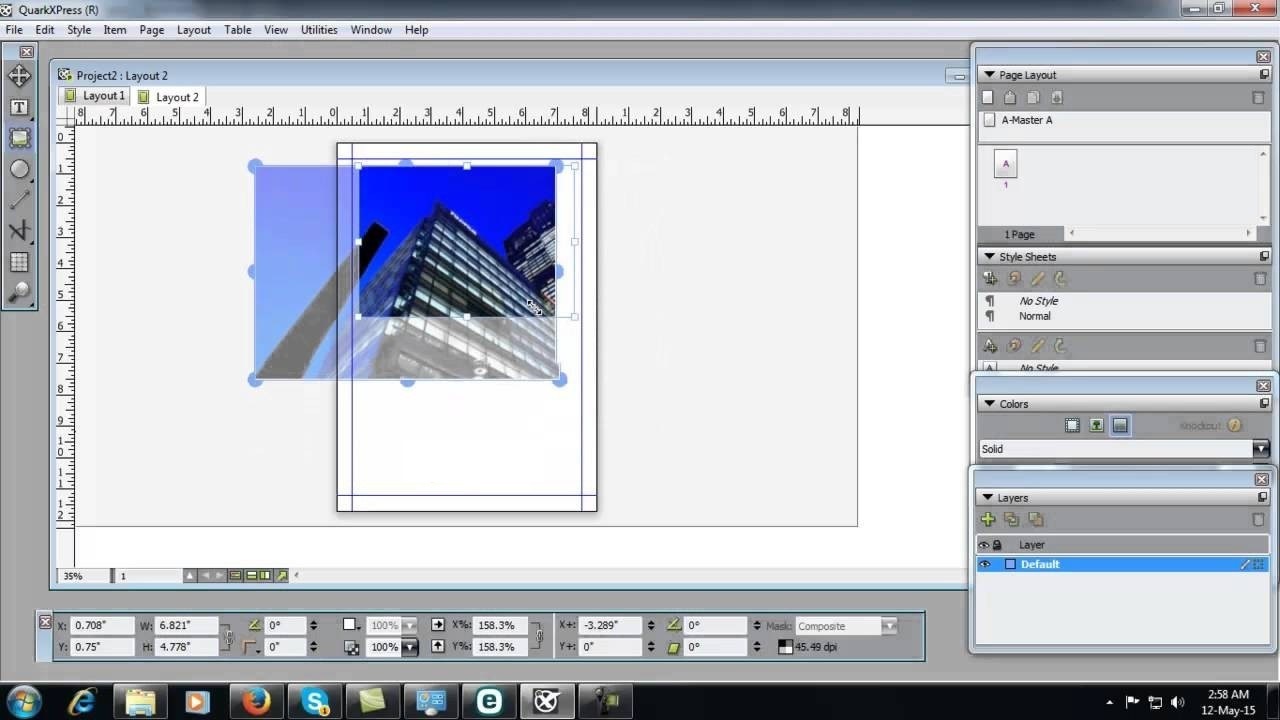Select the Table tool
1280x720 pixels.
pyautogui.click(x=19, y=262)
